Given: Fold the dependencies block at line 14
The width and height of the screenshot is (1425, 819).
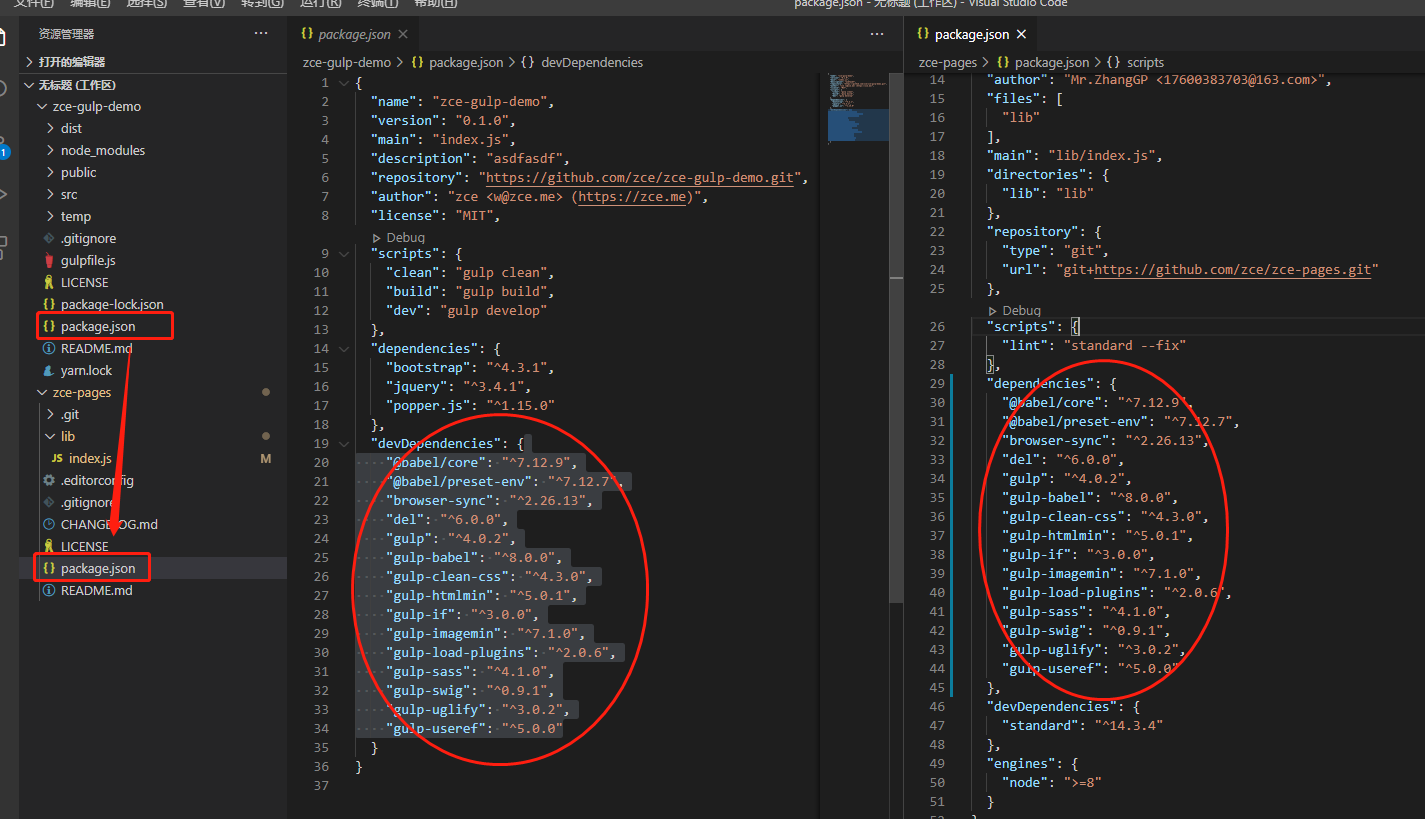Looking at the screenshot, I should [346, 348].
